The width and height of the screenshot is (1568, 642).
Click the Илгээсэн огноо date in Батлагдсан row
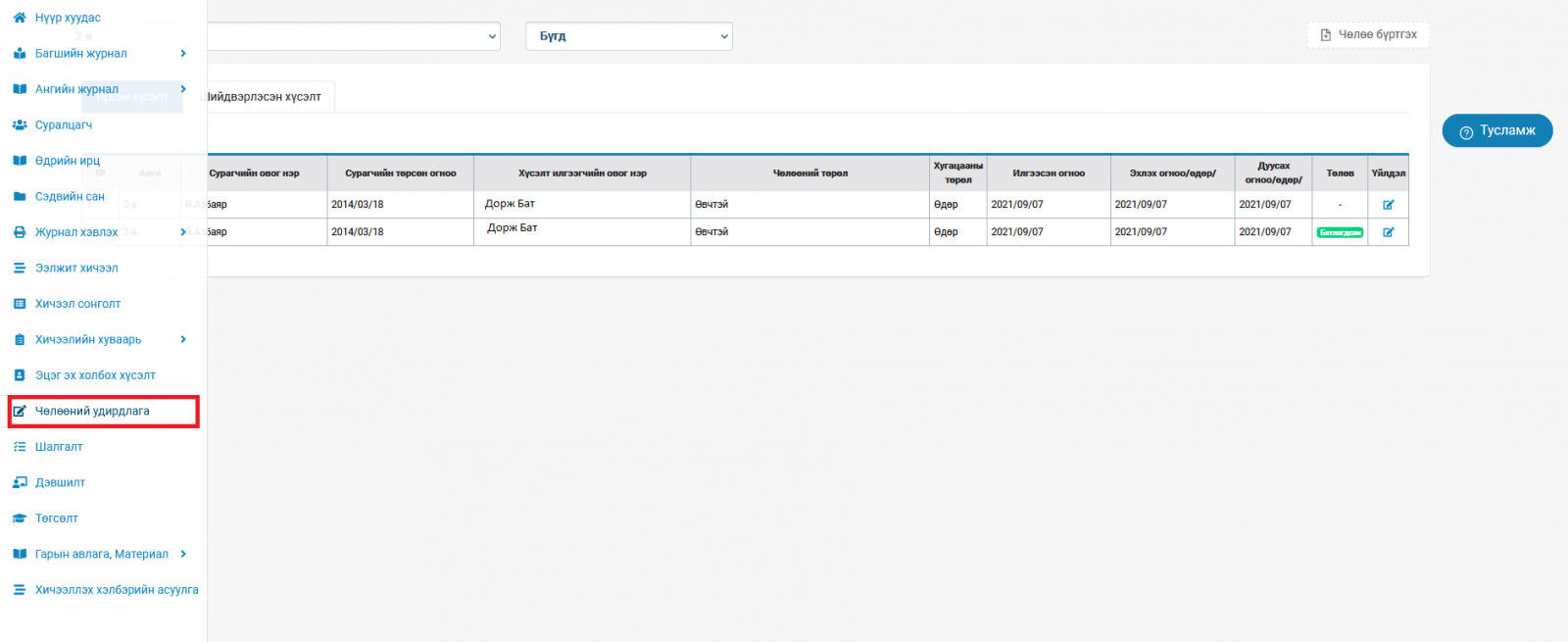(1017, 232)
